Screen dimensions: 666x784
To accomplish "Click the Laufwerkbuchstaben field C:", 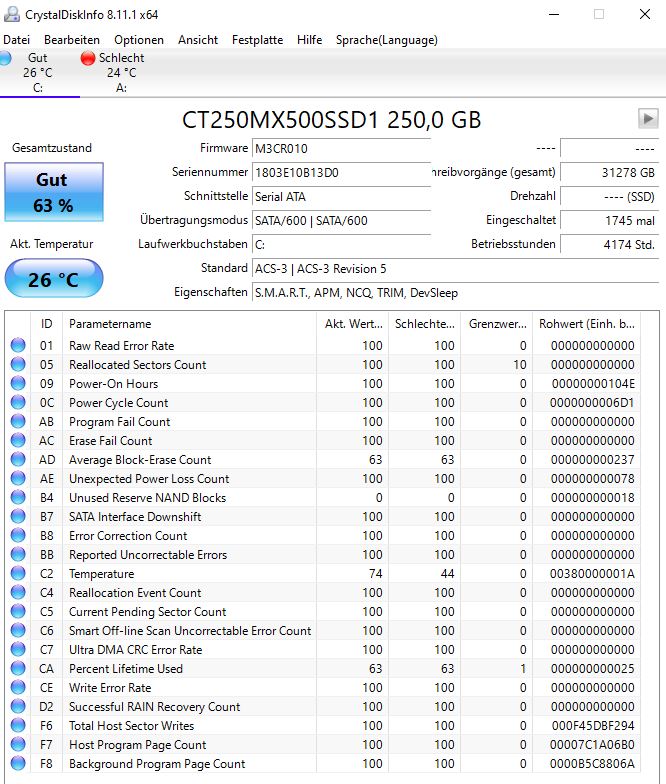I will click(x=342, y=244).
